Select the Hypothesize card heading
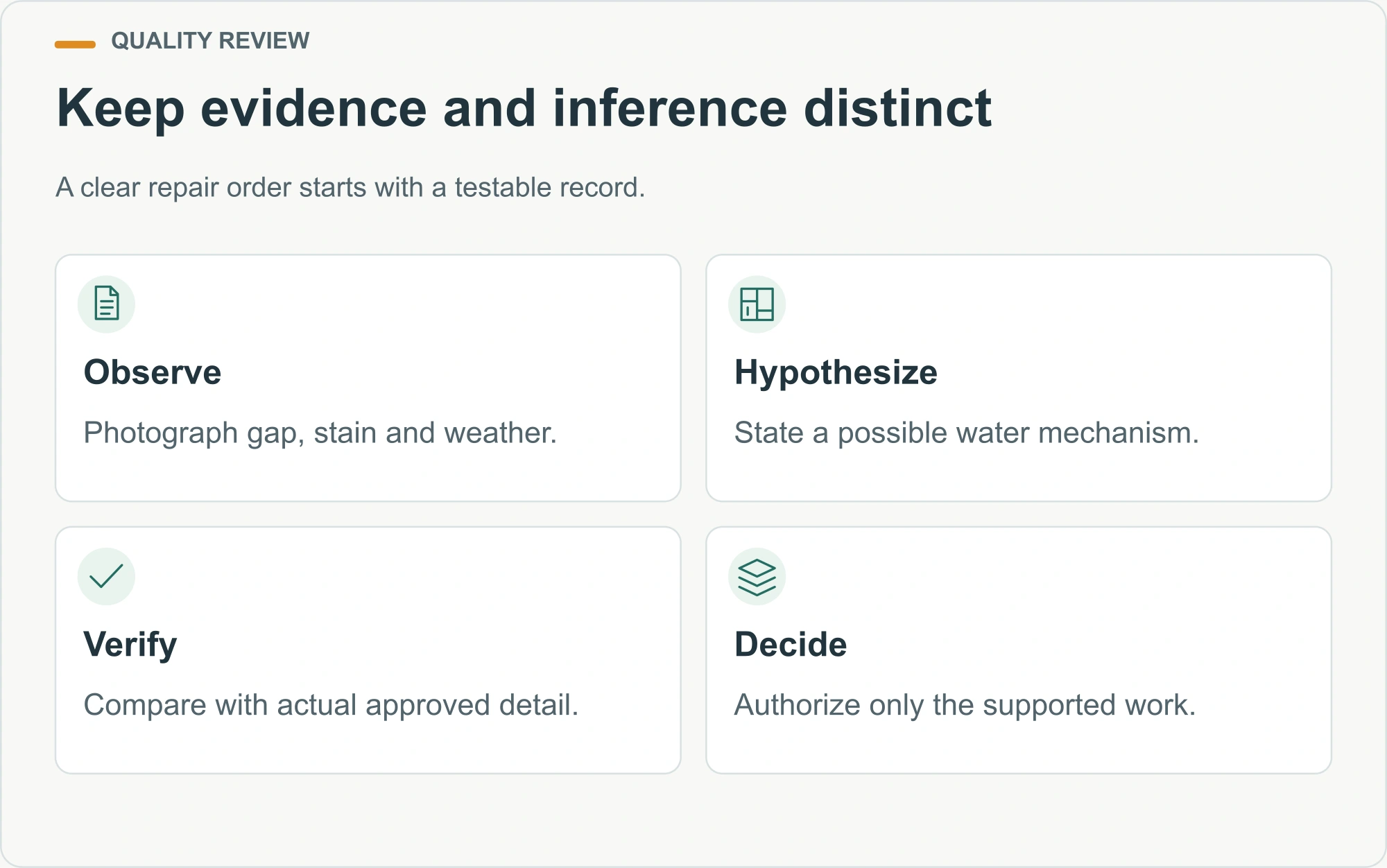1387x868 pixels. pyautogui.click(x=836, y=373)
